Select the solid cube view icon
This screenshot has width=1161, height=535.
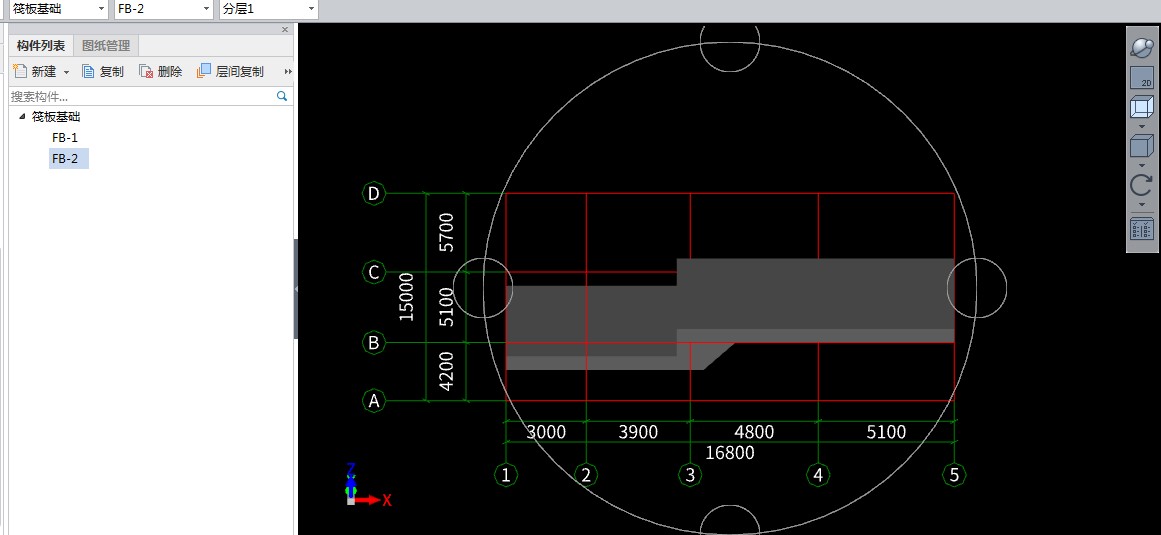point(1142,145)
